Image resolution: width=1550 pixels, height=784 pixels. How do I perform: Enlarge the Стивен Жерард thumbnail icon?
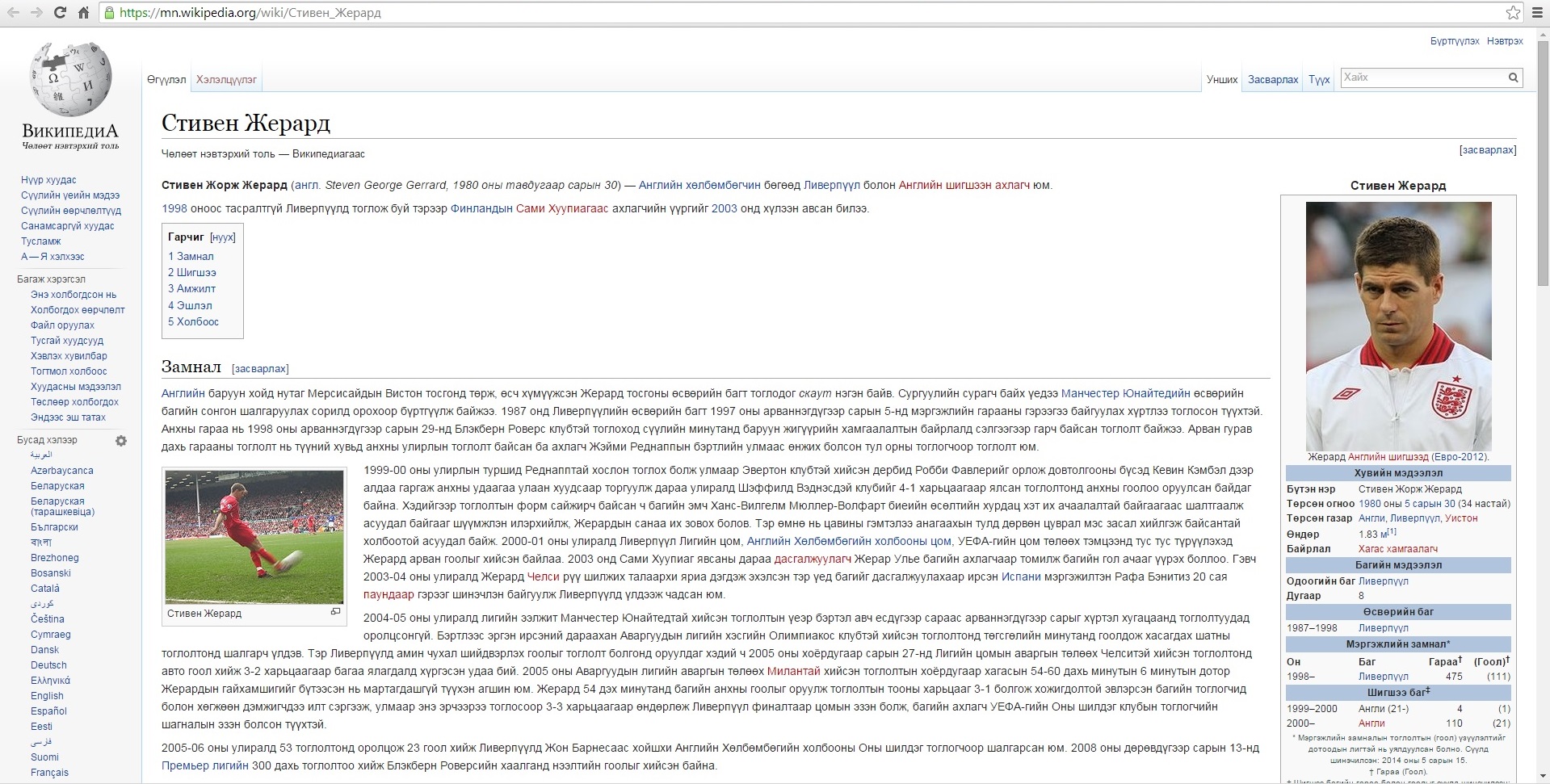pyautogui.click(x=335, y=612)
